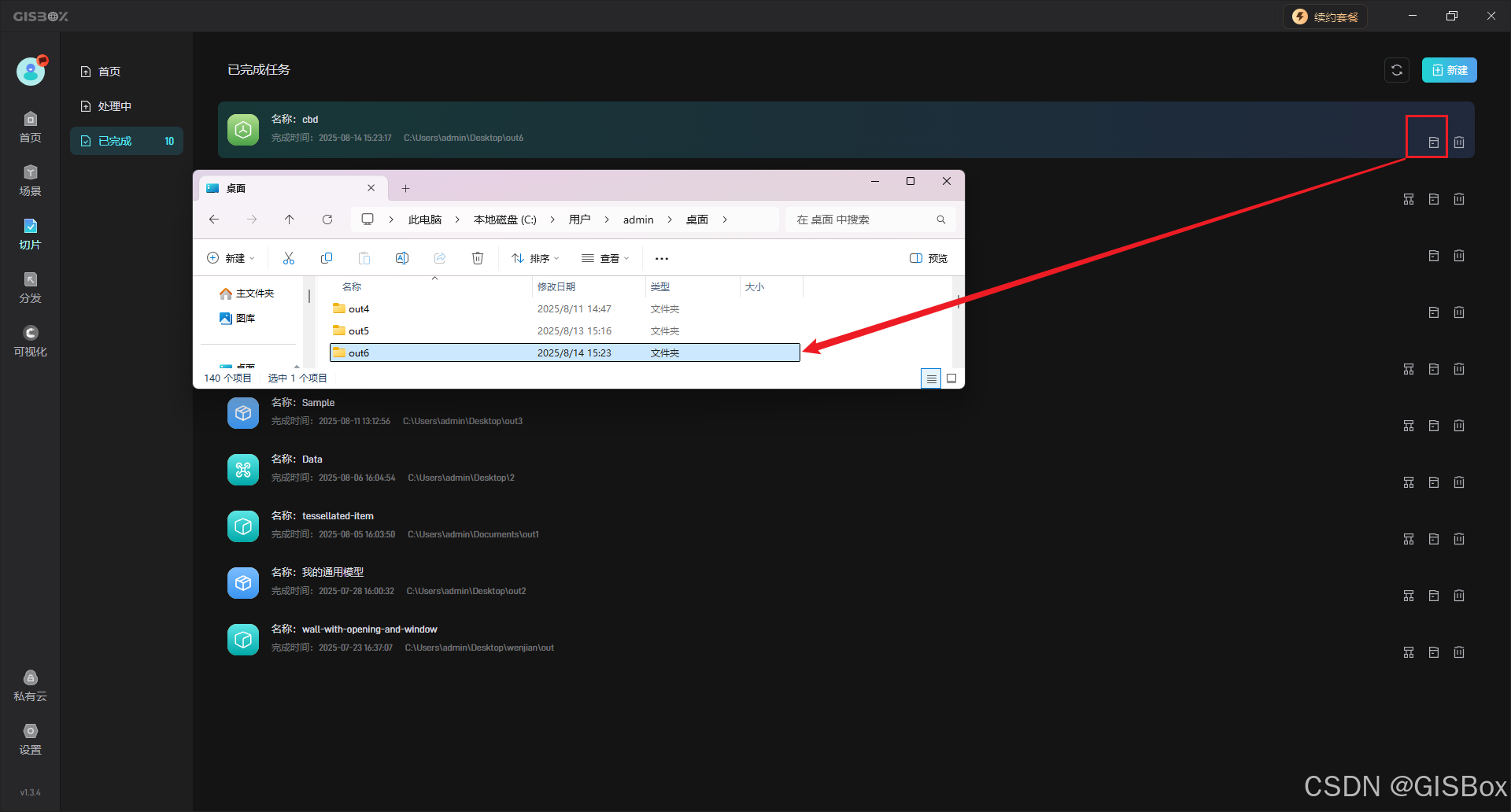Click the delete trash icon in Explorer toolbar
The image size is (1511, 812).
[478, 258]
